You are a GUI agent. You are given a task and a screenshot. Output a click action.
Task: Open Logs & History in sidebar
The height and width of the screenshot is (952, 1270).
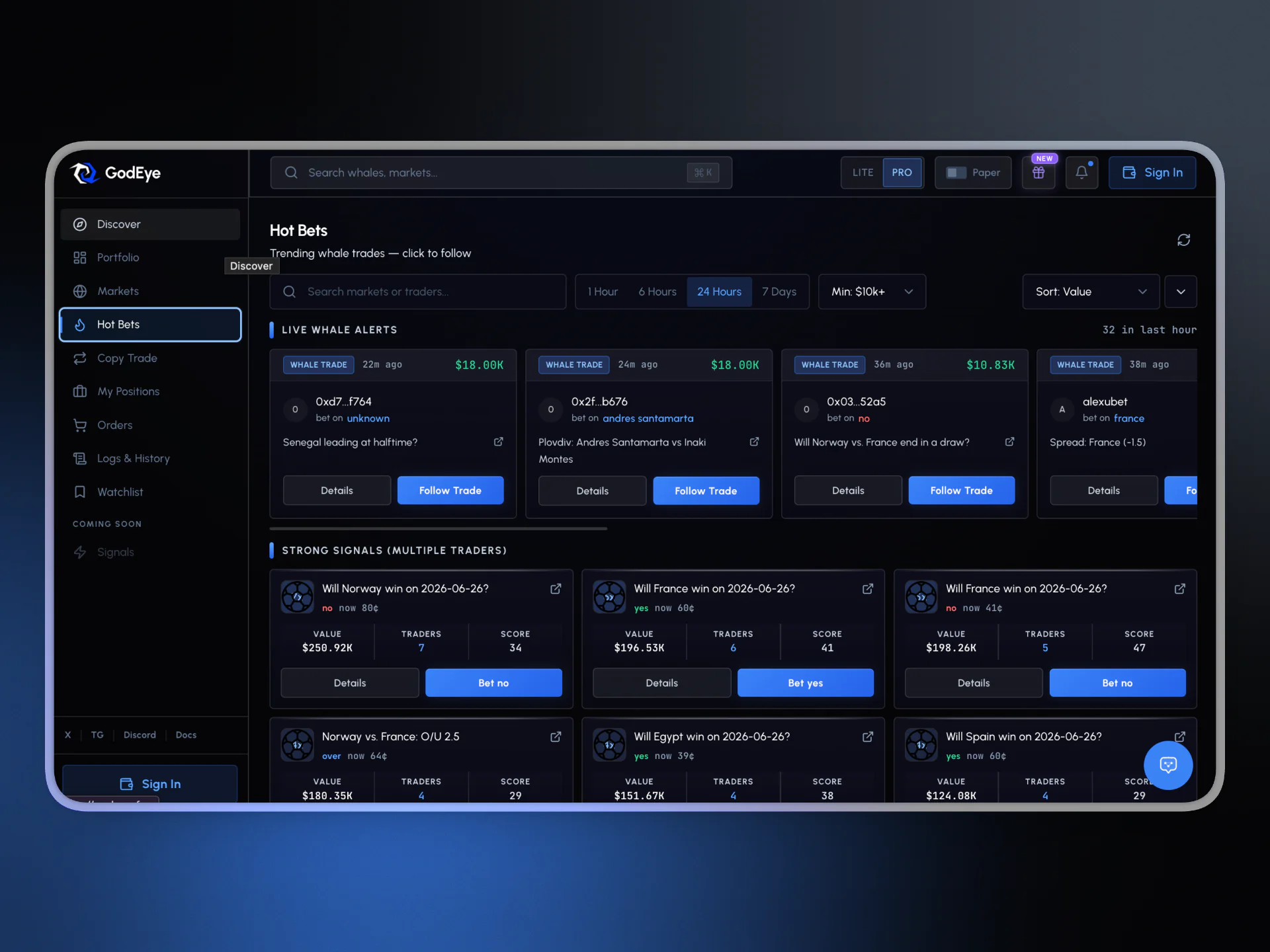point(150,458)
